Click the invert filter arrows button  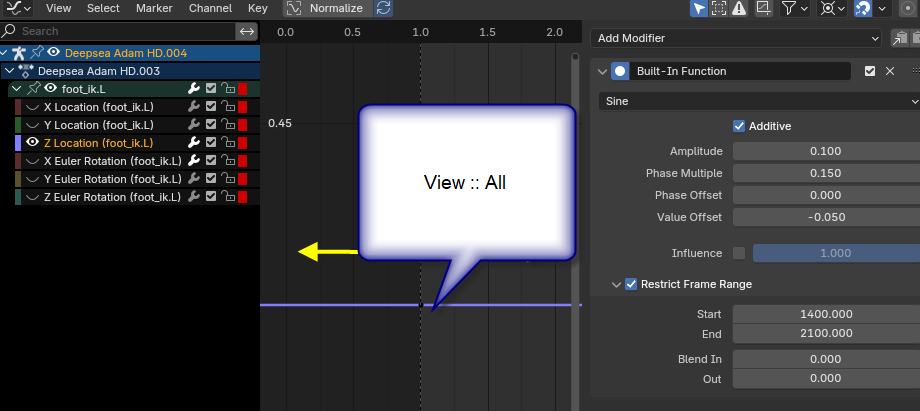246,31
